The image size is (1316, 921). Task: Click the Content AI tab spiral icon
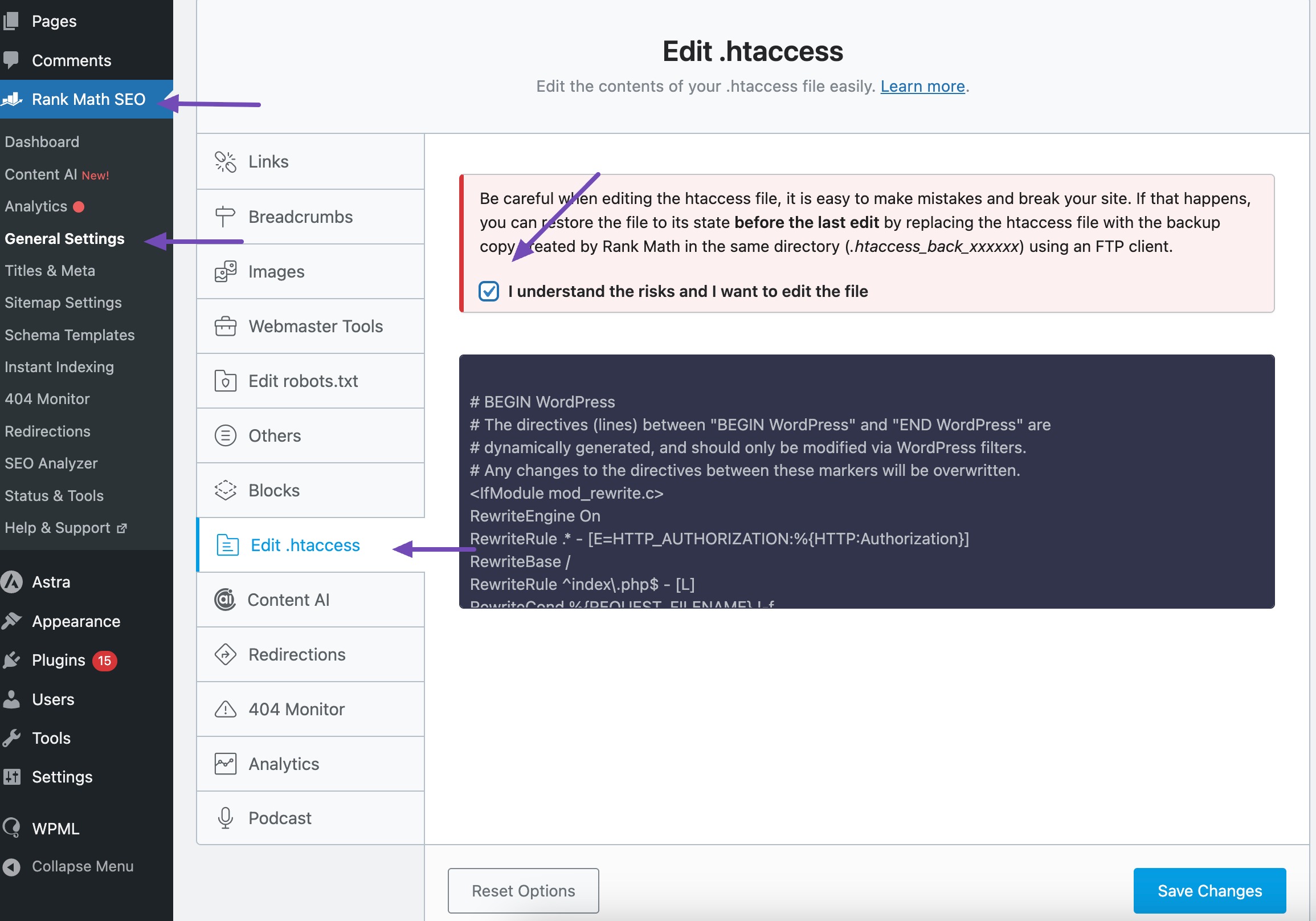coord(224,600)
